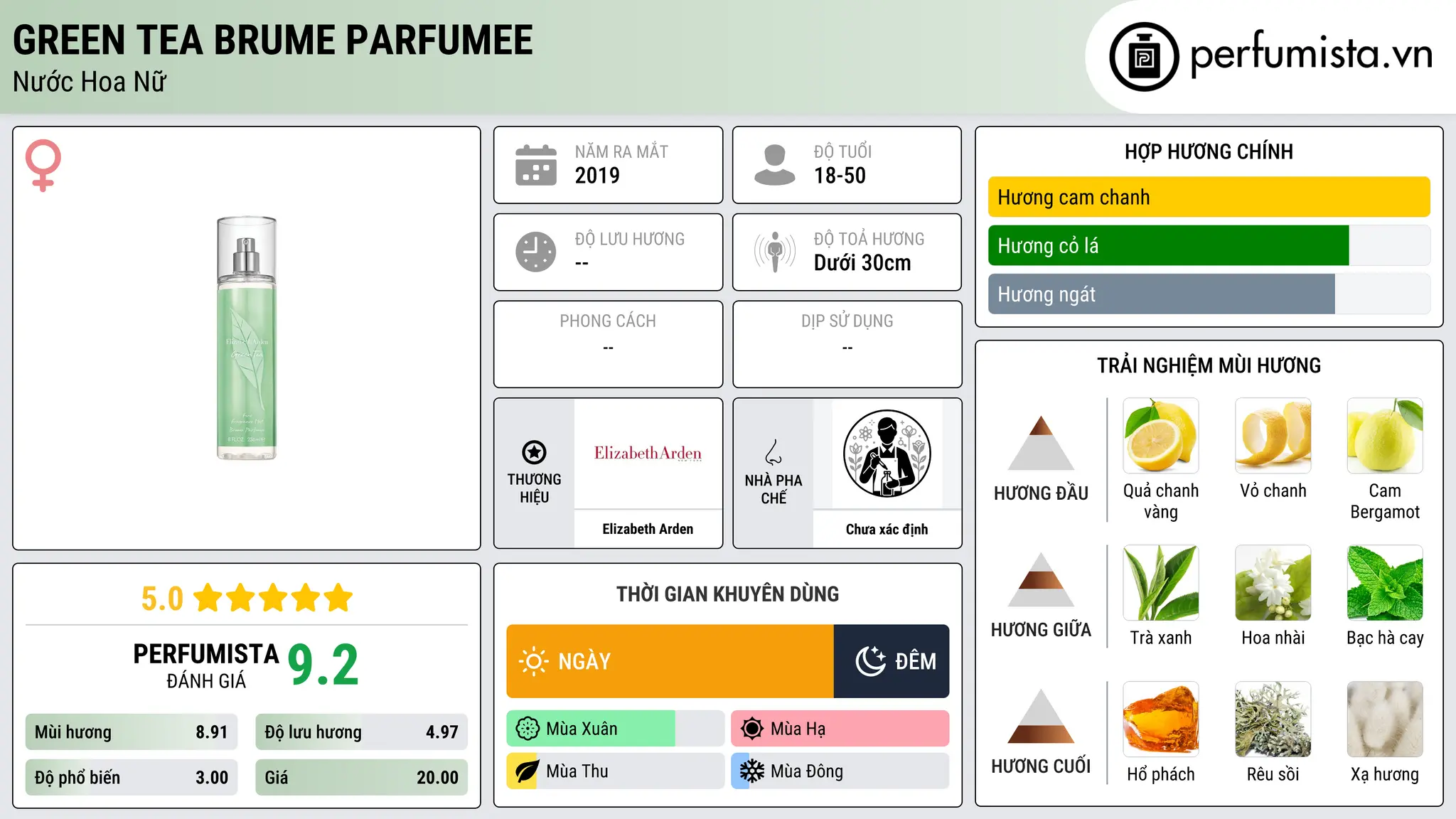Viewport: 1456px width, 819px height.
Task: Click the moon icon in the Đêm bar
Action: coord(870,661)
